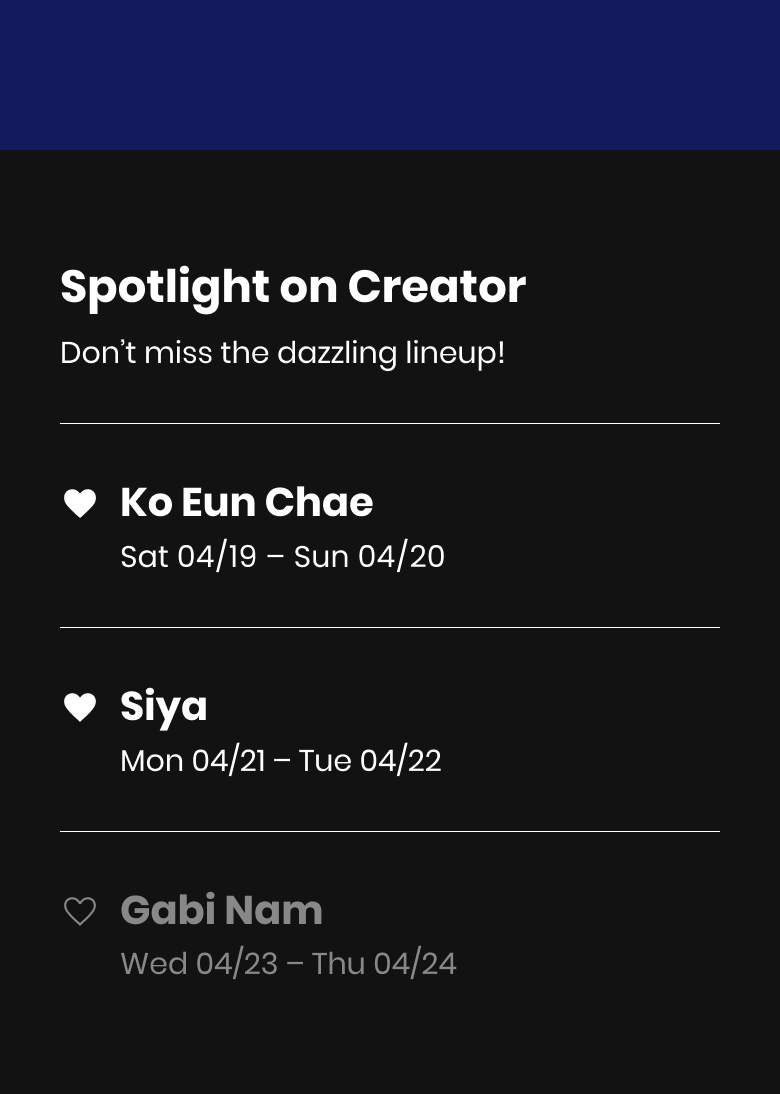Screen dimensions: 780x1094
Task: Select the "dazzling lineup!" subtitle text
Action: pyautogui.click(x=391, y=354)
